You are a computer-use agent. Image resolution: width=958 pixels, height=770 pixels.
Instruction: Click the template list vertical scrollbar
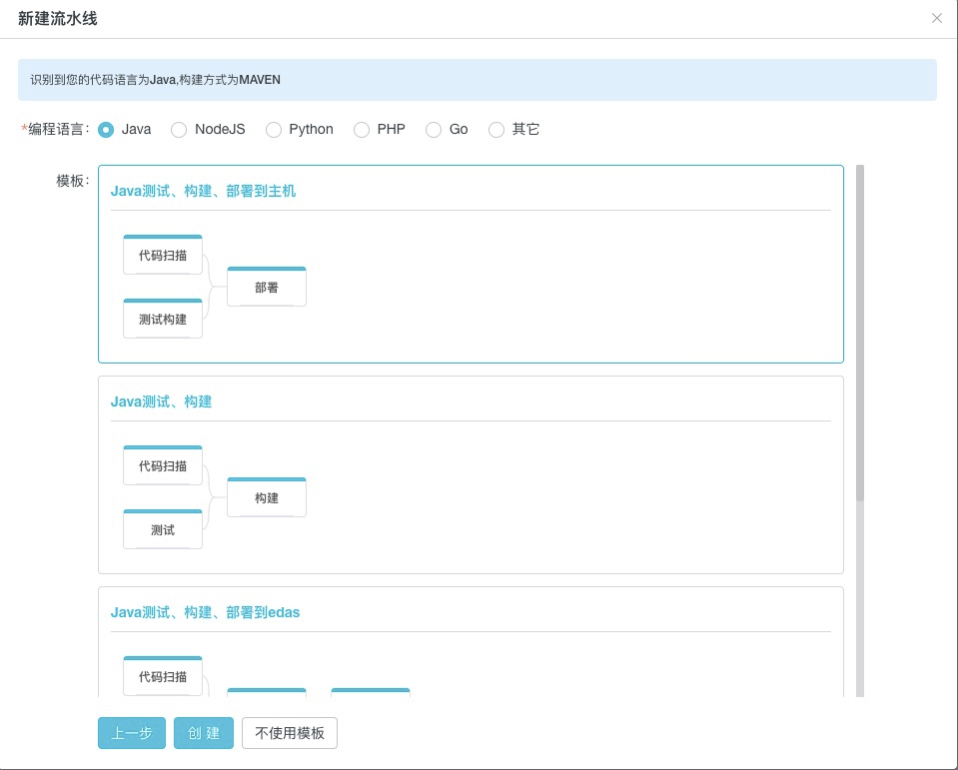[860, 333]
